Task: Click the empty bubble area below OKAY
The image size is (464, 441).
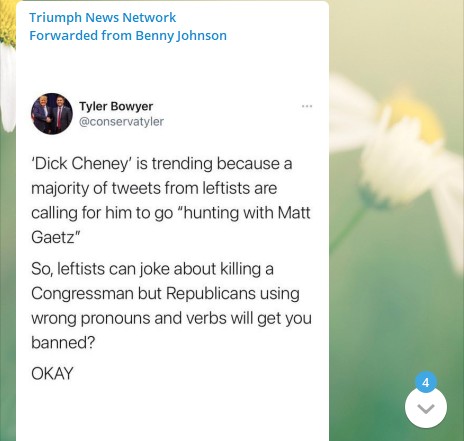Action: (x=172, y=412)
